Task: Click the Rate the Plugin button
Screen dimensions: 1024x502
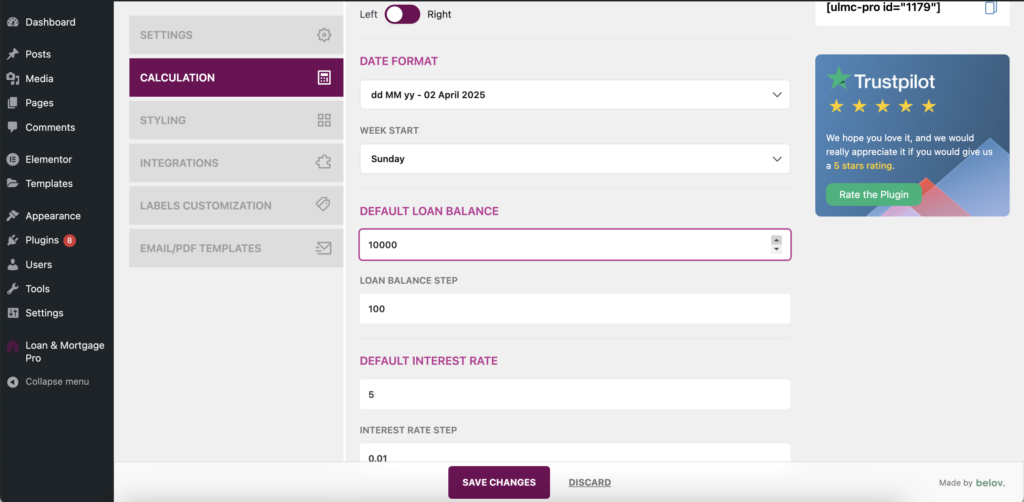Action: 873,195
